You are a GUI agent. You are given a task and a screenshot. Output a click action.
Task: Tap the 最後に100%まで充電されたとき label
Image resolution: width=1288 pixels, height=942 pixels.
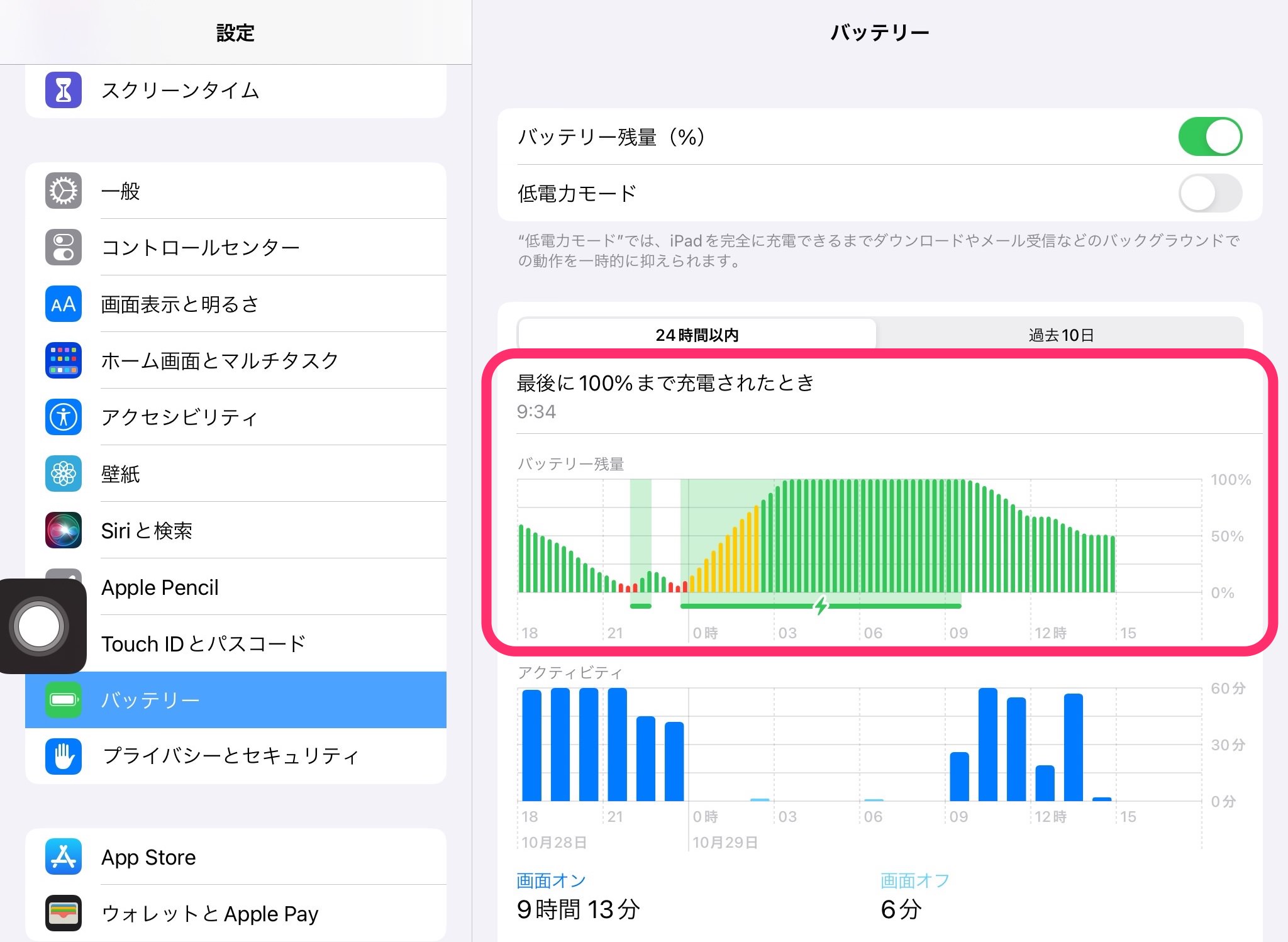pyautogui.click(x=665, y=382)
